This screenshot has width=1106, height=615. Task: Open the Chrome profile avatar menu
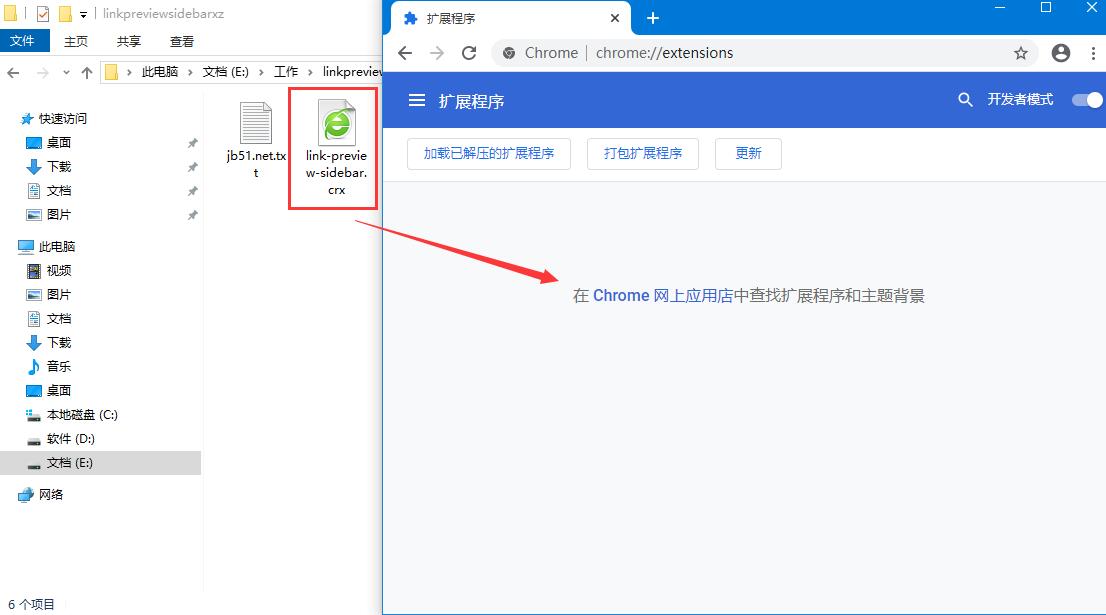pos(1061,53)
